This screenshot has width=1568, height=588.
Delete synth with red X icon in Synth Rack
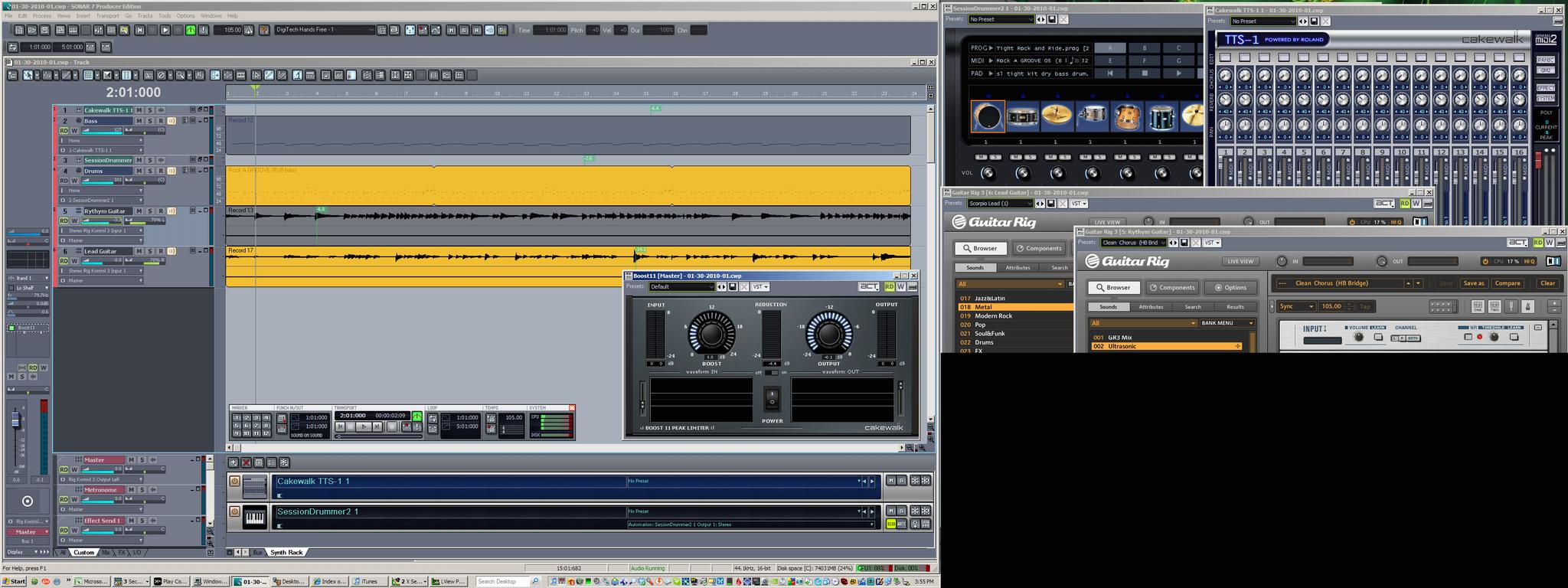coord(247,462)
